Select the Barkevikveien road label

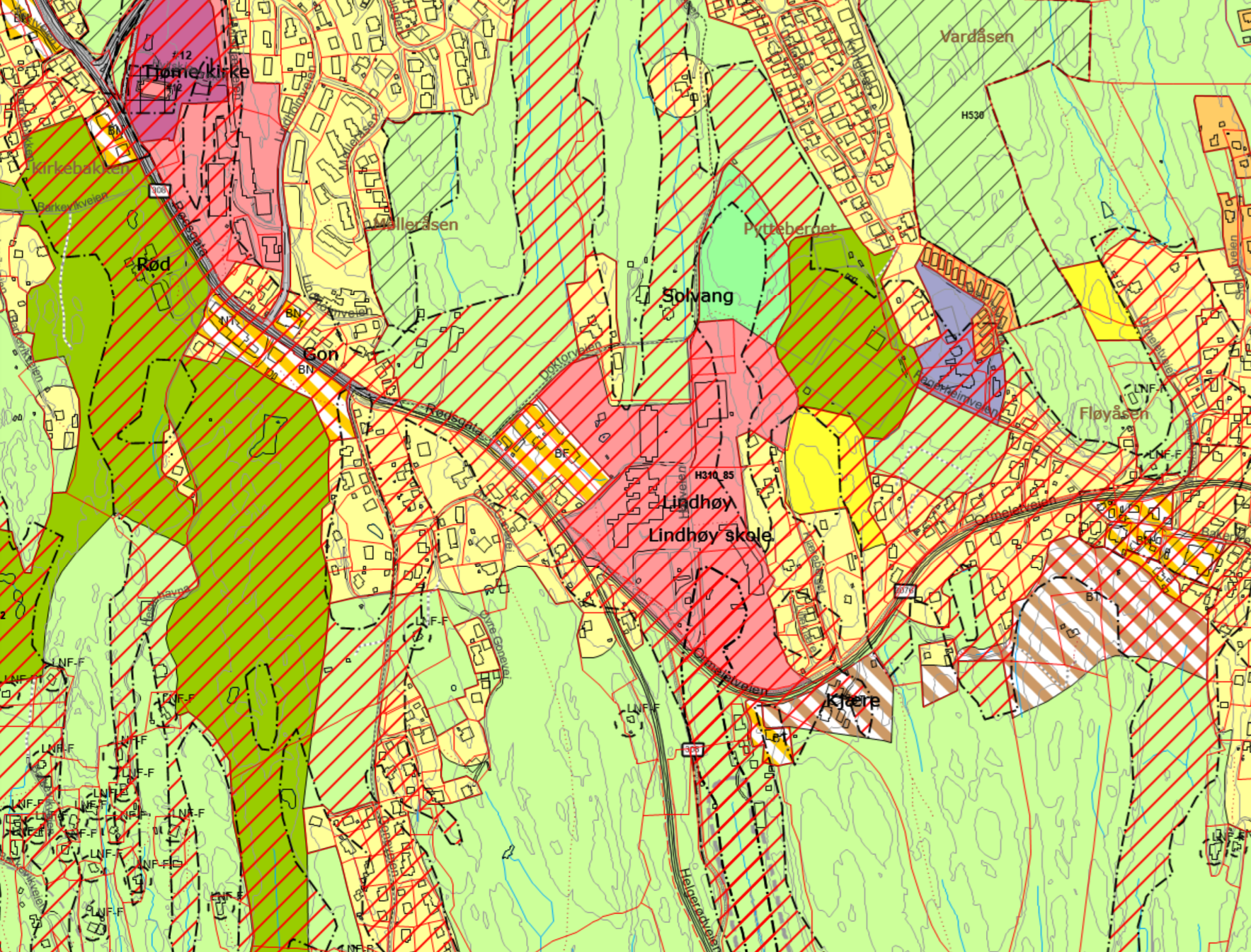pyautogui.click(x=72, y=202)
